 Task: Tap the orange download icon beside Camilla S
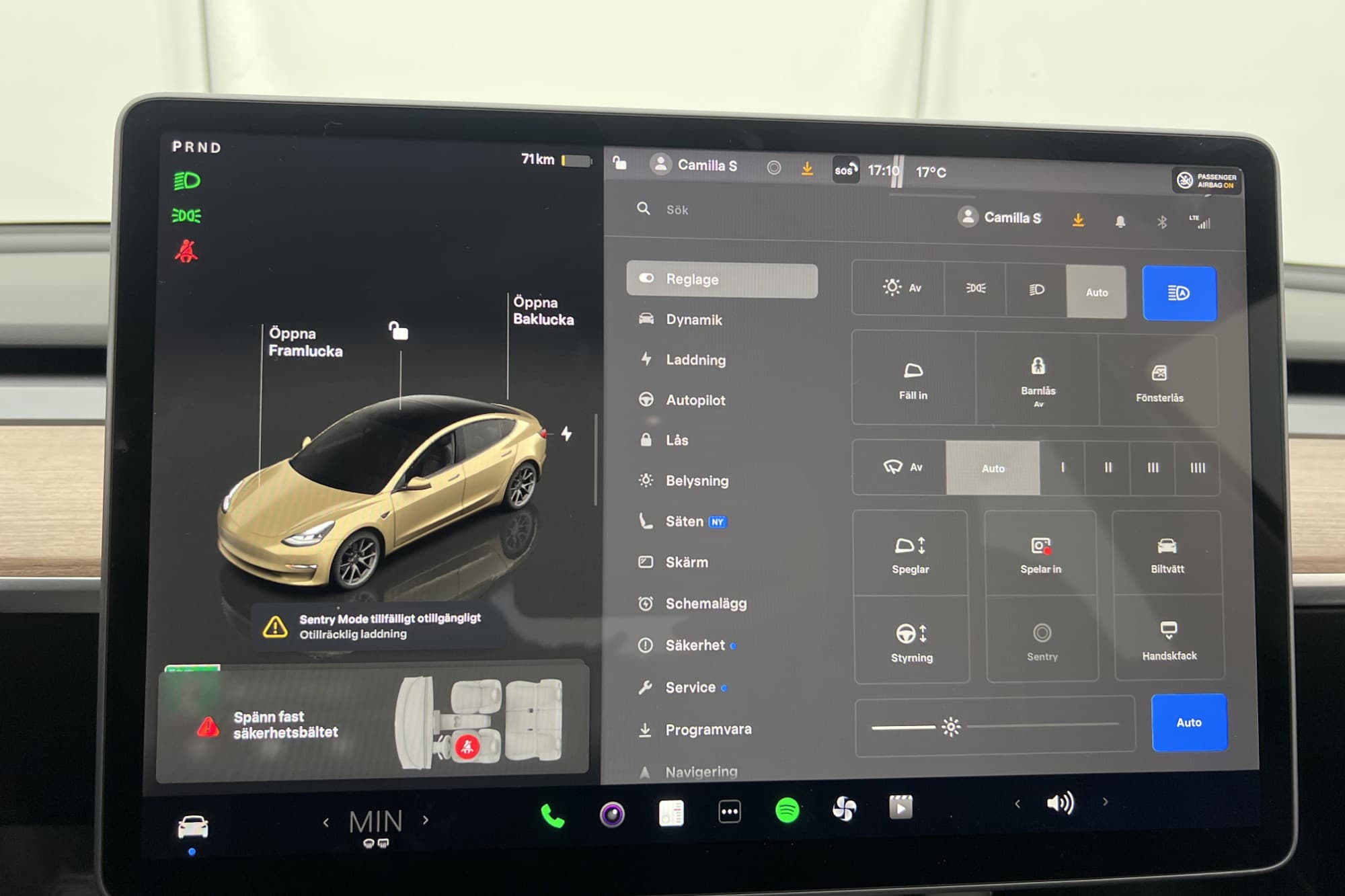[x=1078, y=220]
